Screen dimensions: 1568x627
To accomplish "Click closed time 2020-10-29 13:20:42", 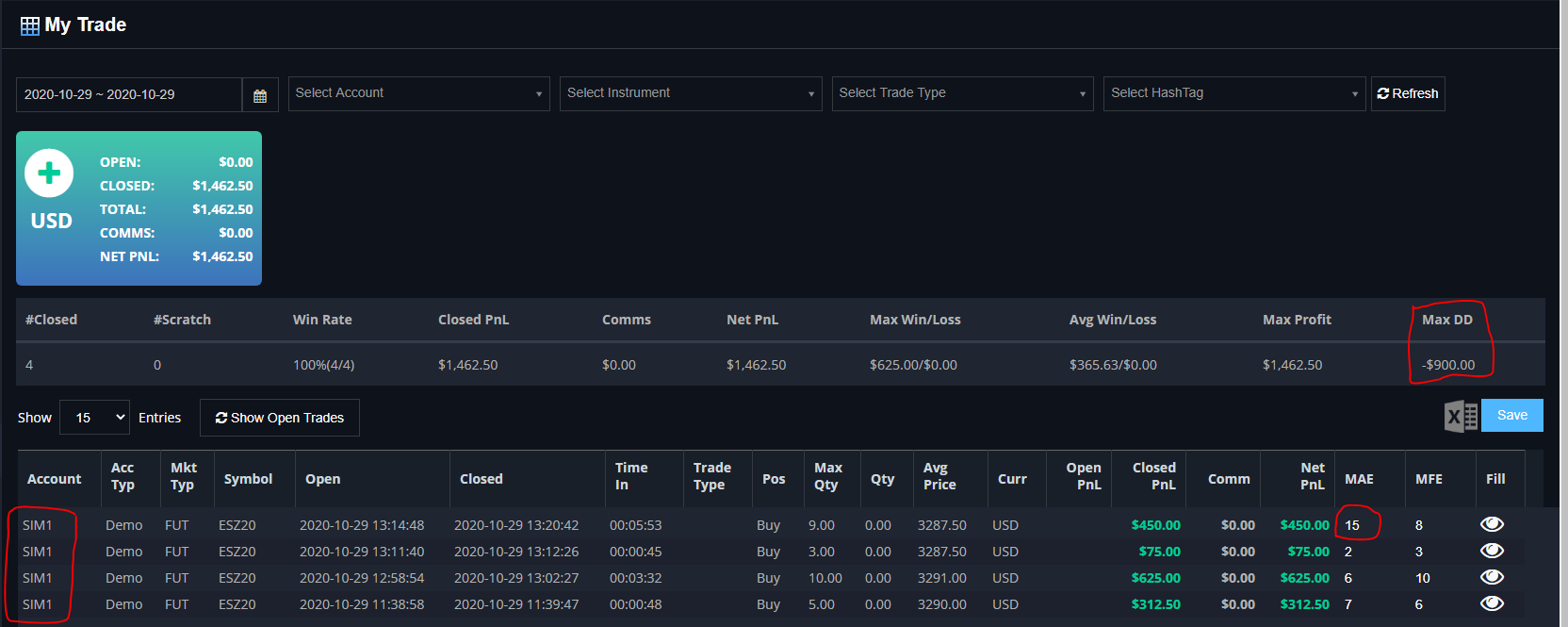I will click(516, 525).
